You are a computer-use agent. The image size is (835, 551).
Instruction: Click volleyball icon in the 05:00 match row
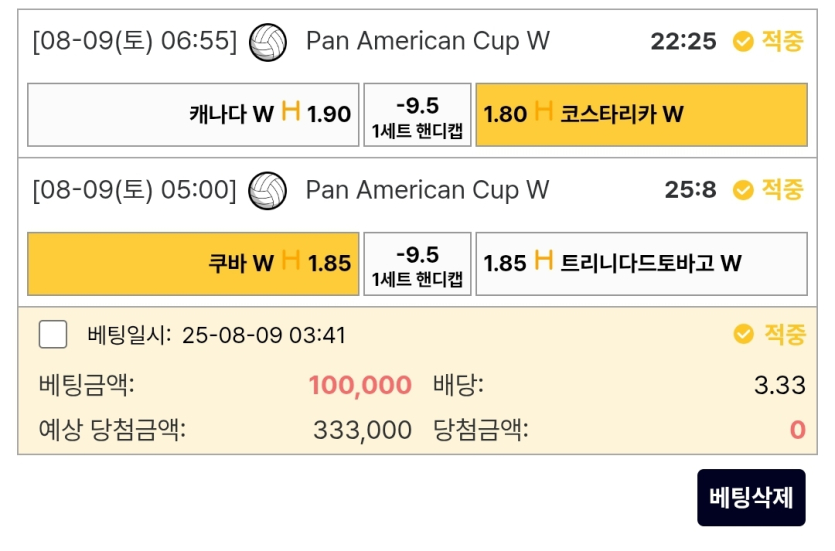(268, 190)
